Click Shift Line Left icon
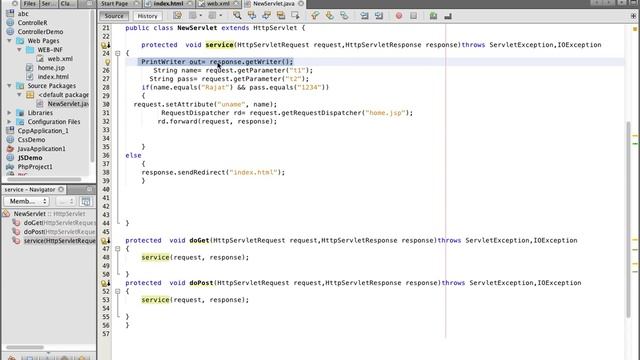The height and width of the screenshot is (360, 640). [364, 16]
